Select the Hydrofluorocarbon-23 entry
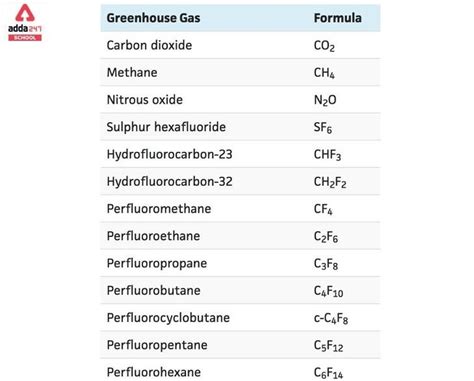Viewport: 474px width, 381px height. point(169,154)
